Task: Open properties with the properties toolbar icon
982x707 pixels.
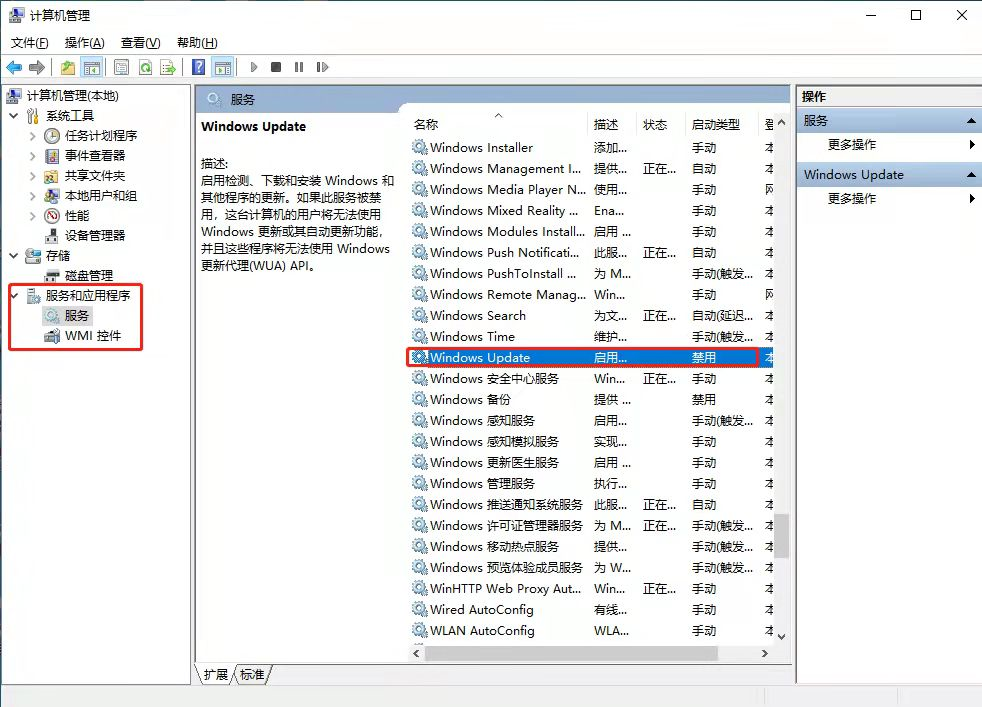Action: [122, 67]
